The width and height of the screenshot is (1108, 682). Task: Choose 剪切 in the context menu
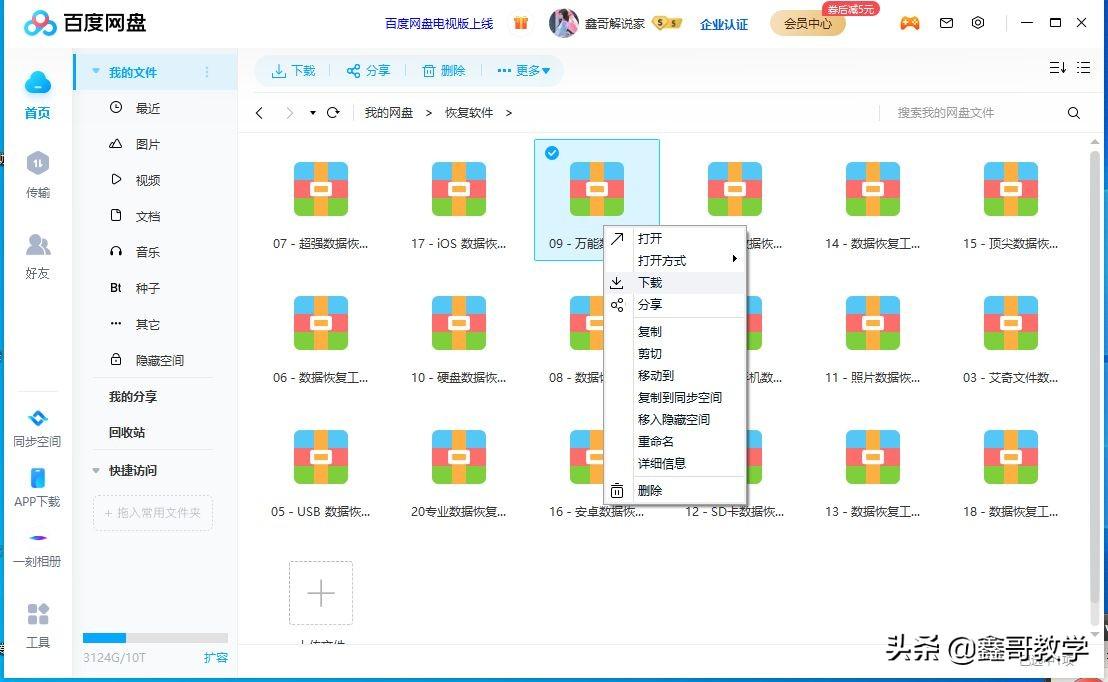click(x=675, y=353)
